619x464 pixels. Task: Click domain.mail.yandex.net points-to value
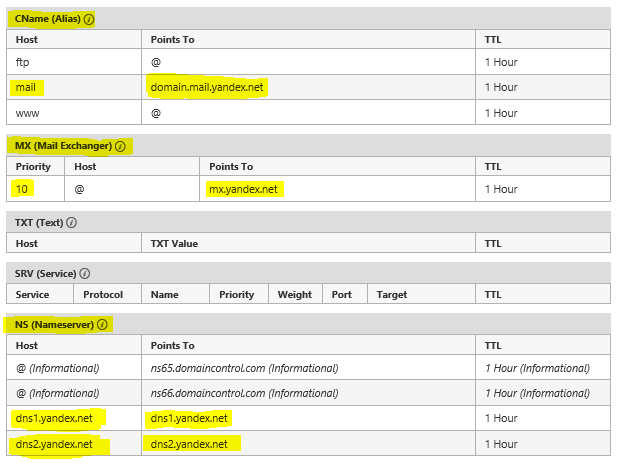coord(207,87)
